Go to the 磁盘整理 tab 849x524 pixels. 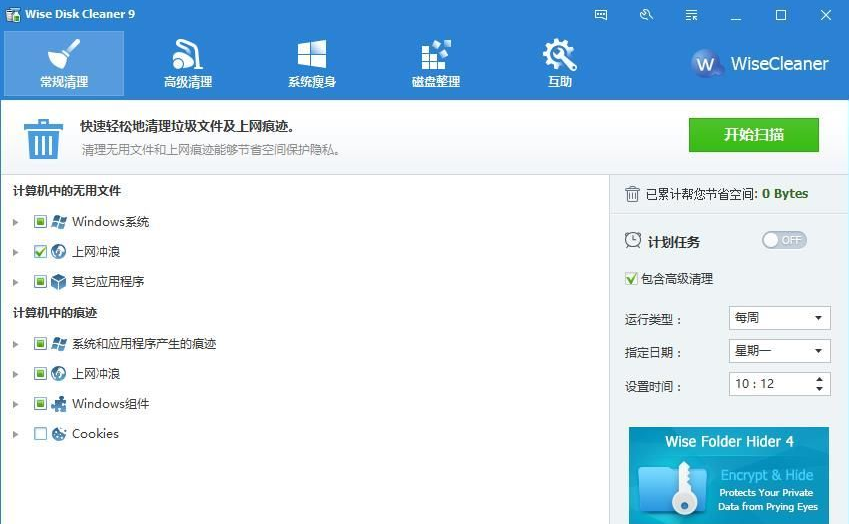[436, 63]
